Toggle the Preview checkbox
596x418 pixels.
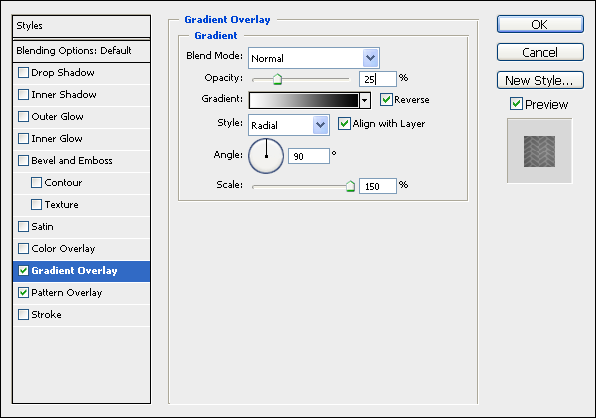tap(516, 104)
